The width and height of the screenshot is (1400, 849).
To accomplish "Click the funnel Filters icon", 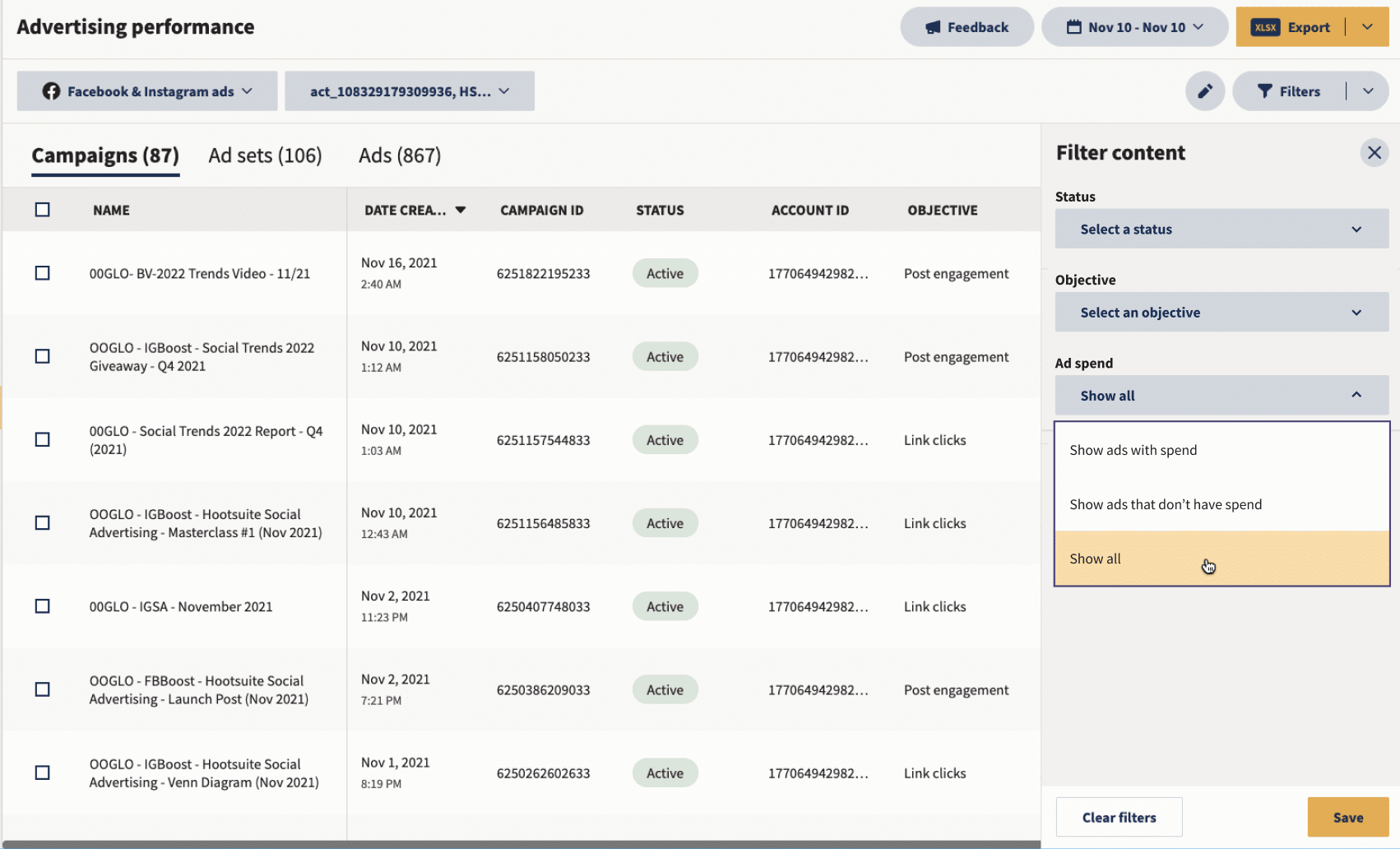I will click(1265, 91).
